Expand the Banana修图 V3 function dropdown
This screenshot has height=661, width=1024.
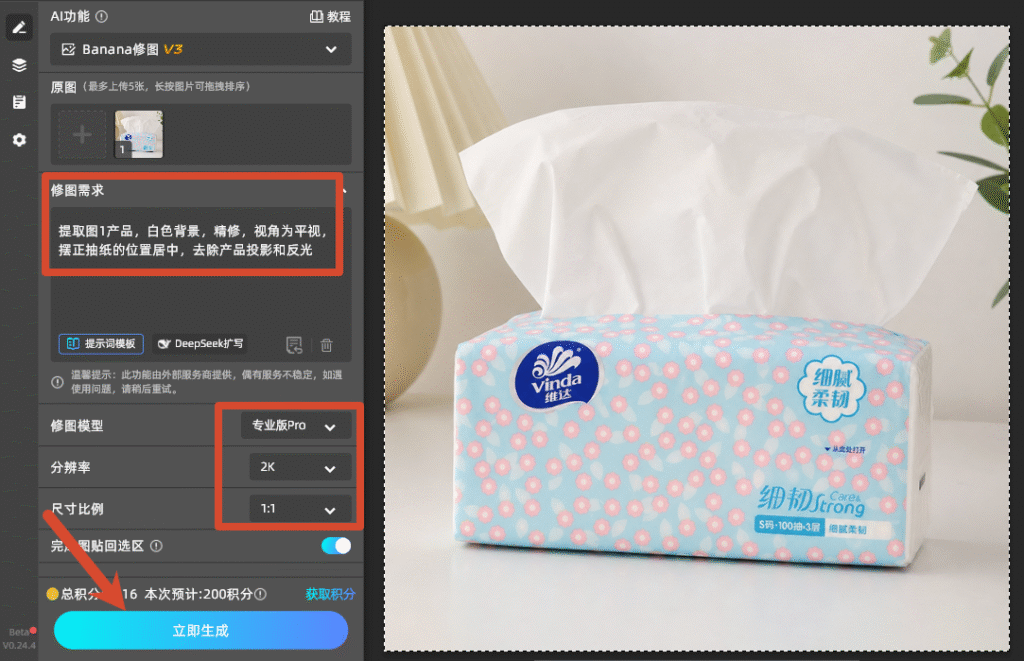pyautogui.click(x=200, y=49)
